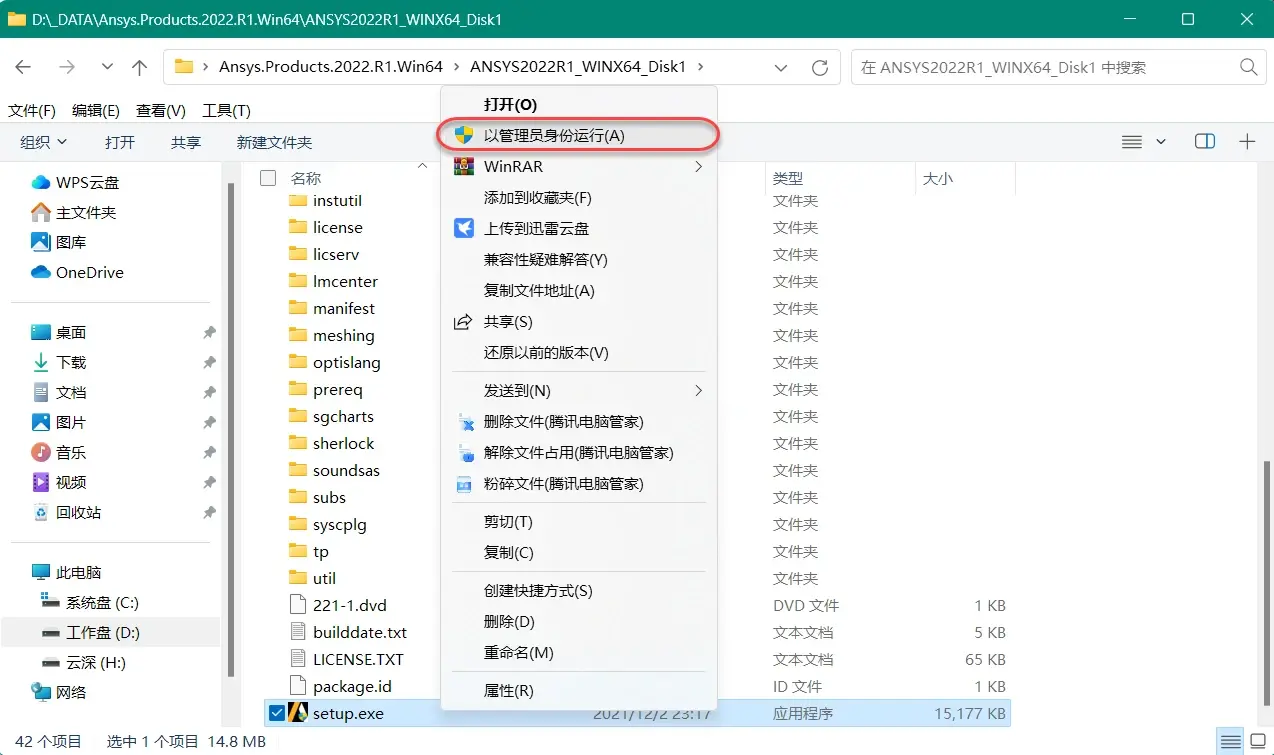The width and height of the screenshot is (1274, 755).
Task: Select 剪切(T) in context menu
Action: 578,521
